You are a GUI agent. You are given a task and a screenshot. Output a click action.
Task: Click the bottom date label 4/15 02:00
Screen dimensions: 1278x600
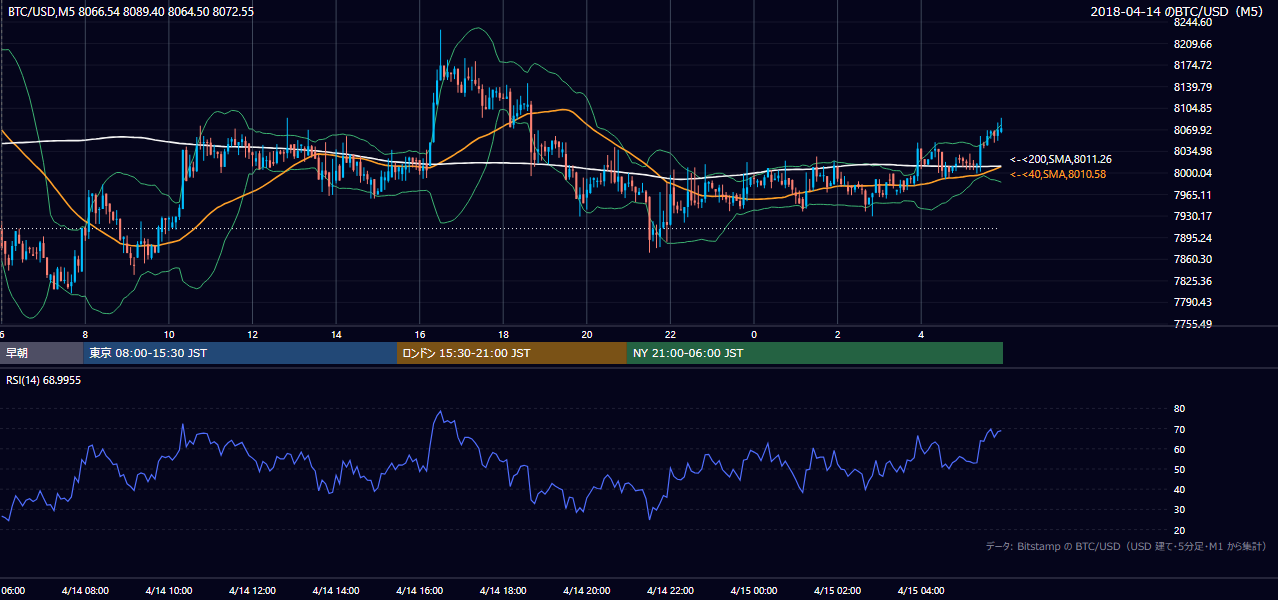coord(837,591)
